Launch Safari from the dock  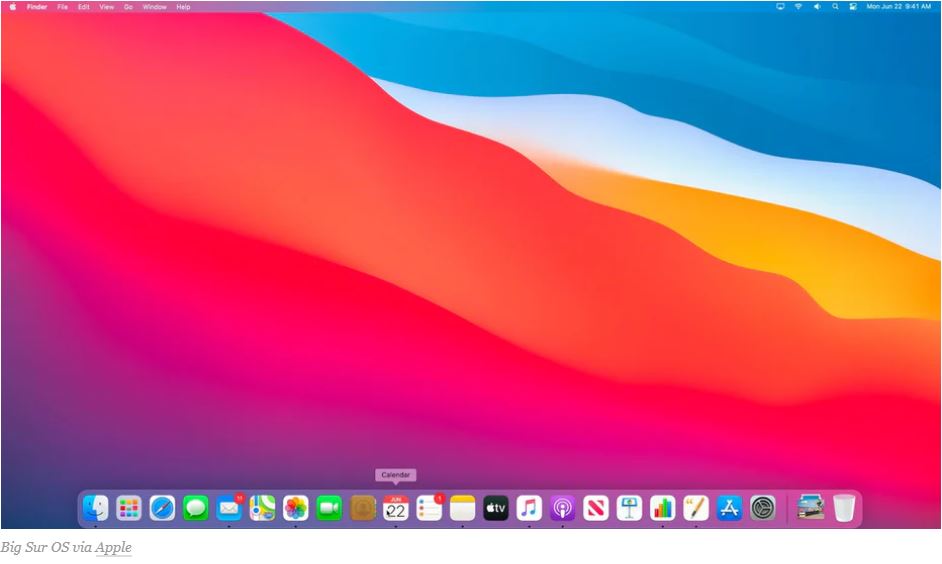coord(162,508)
